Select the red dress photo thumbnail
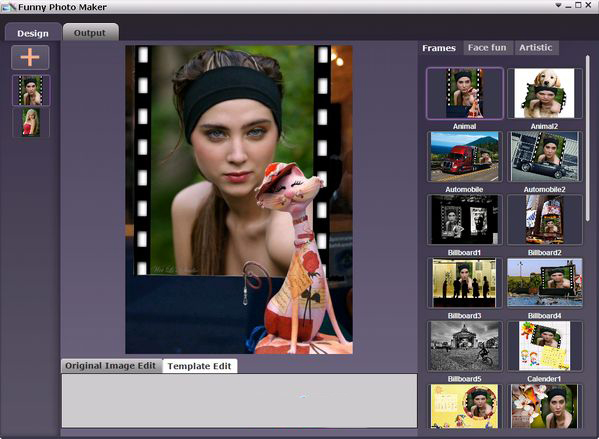This screenshot has height=439, width=599. click(x=31, y=122)
